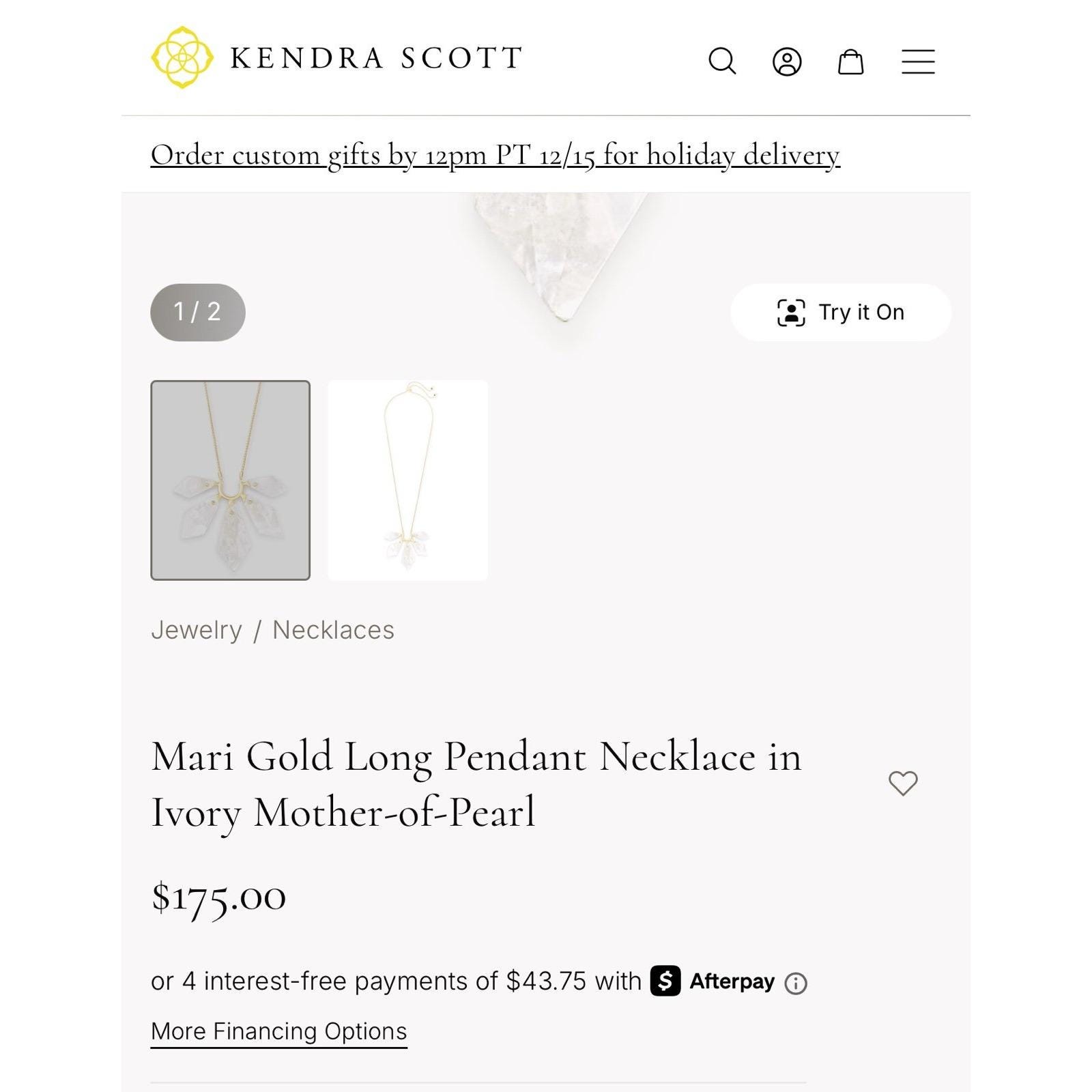This screenshot has height=1092, width=1092.
Task: Click the Mari Gold Long Pendant Necklace title
Action: (476, 784)
